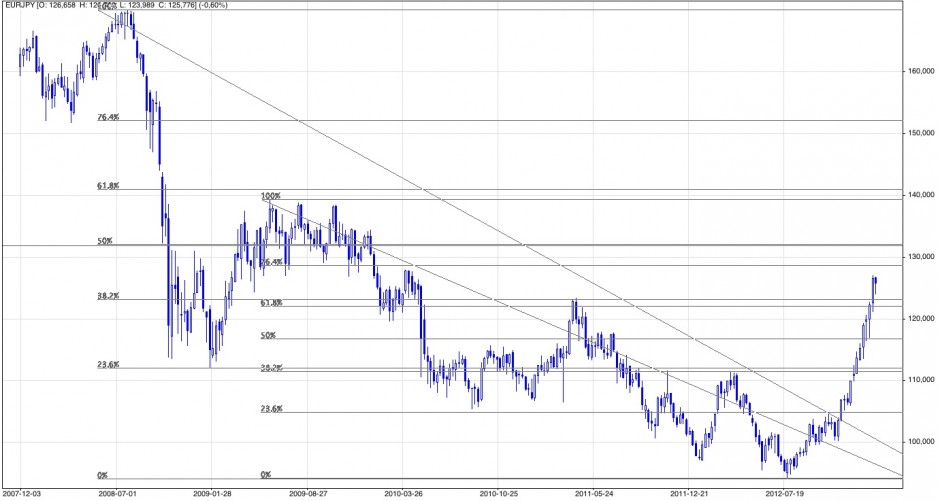This screenshot has height=501, width=940.
Task: Click the C: 125,776 close value in header
Action: [x=177, y=5]
